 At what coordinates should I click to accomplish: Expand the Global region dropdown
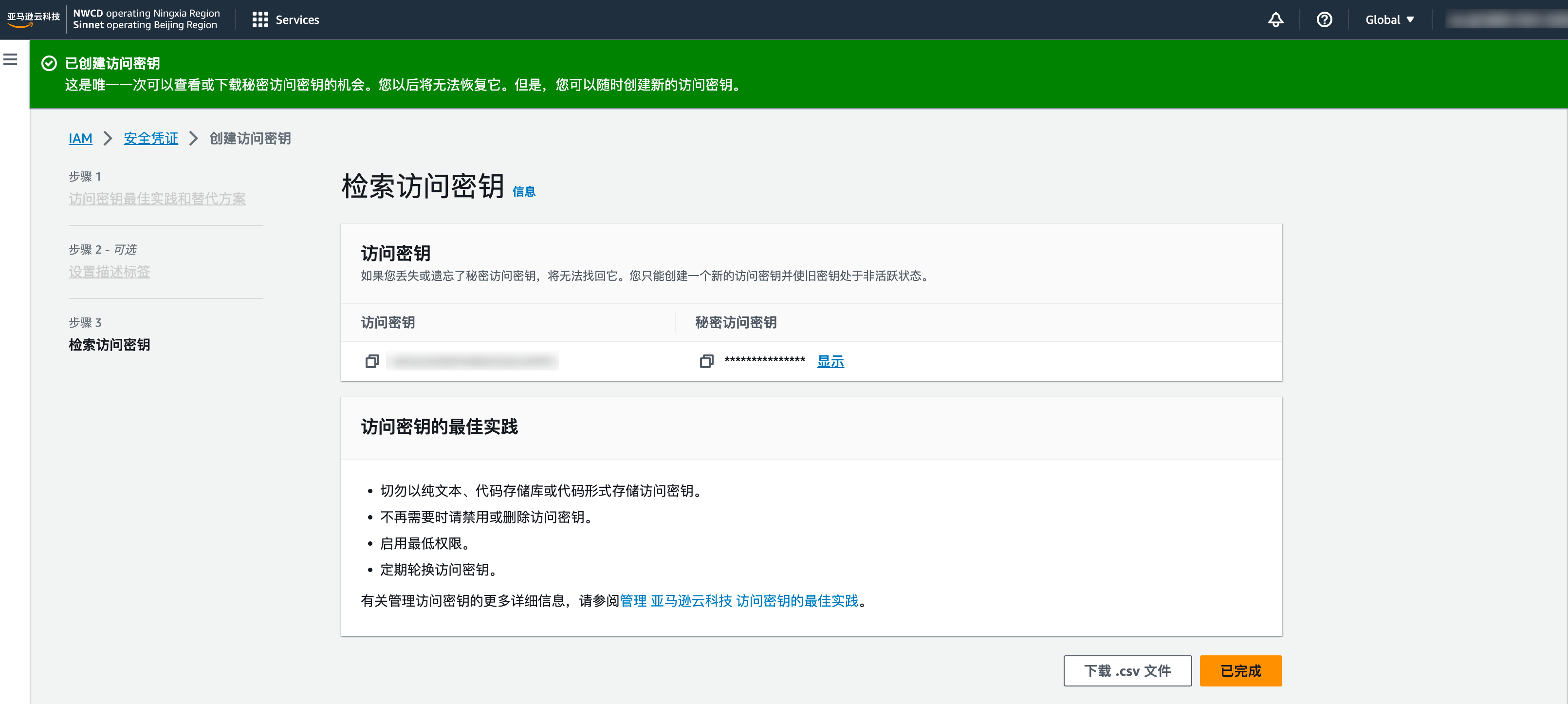pyautogui.click(x=1389, y=19)
